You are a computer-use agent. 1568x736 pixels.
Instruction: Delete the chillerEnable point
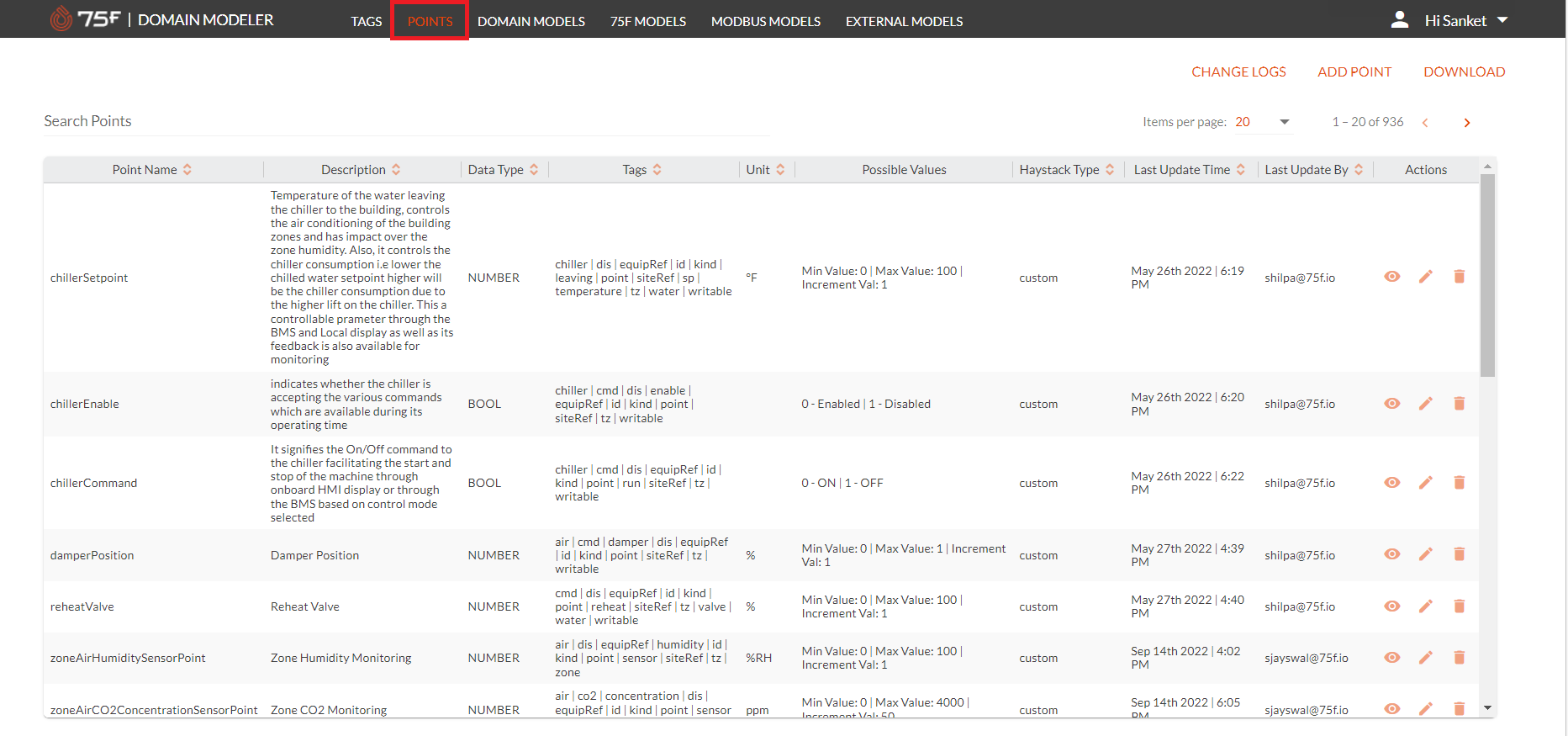pos(1460,404)
